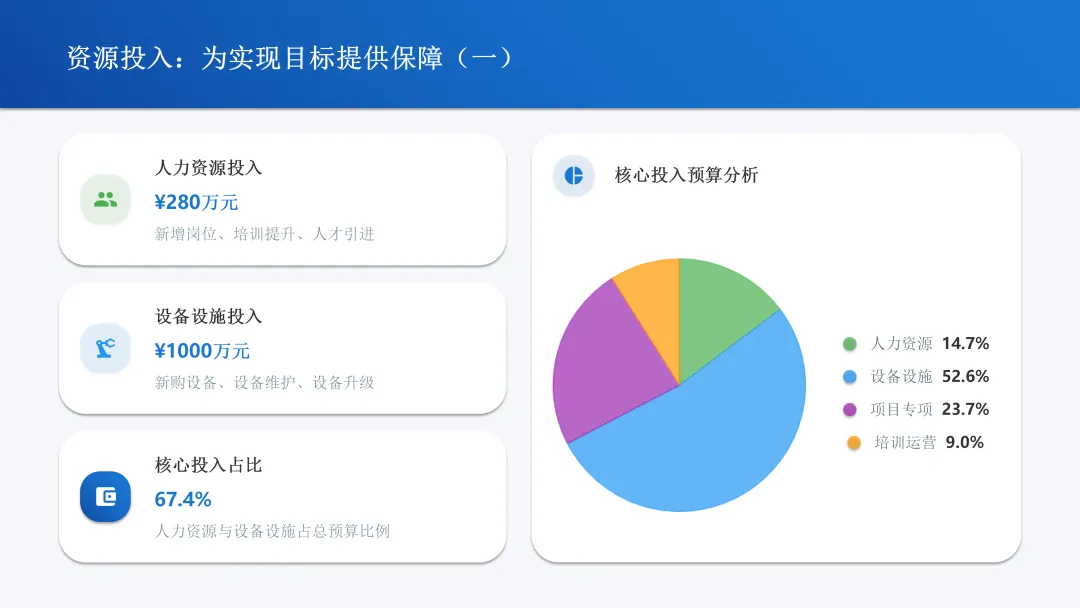
Task: Click the 人力资源投入 card heading
Action: coord(208,167)
